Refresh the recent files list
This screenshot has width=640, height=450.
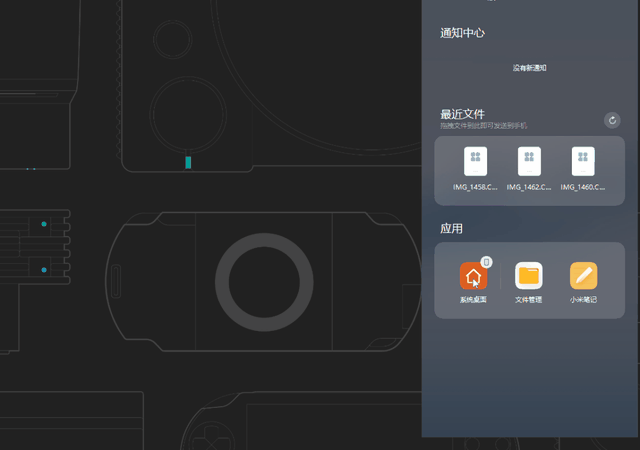click(x=612, y=120)
